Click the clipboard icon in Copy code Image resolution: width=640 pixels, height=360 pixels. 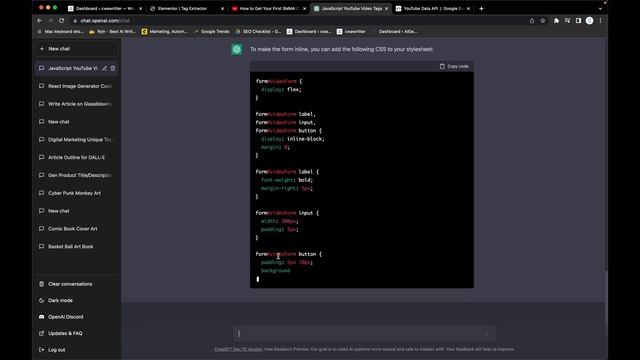[x=442, y=66]
